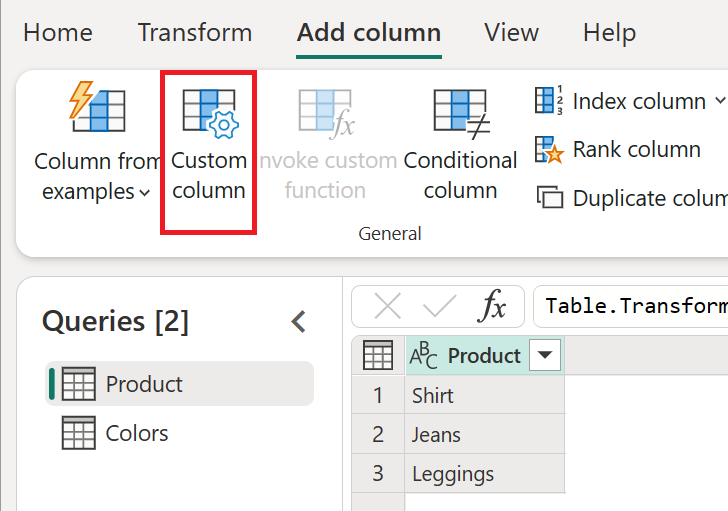This screenshot has width=728, height=511.
Task: Click the Custom column icon
Action: click(208, 112)
